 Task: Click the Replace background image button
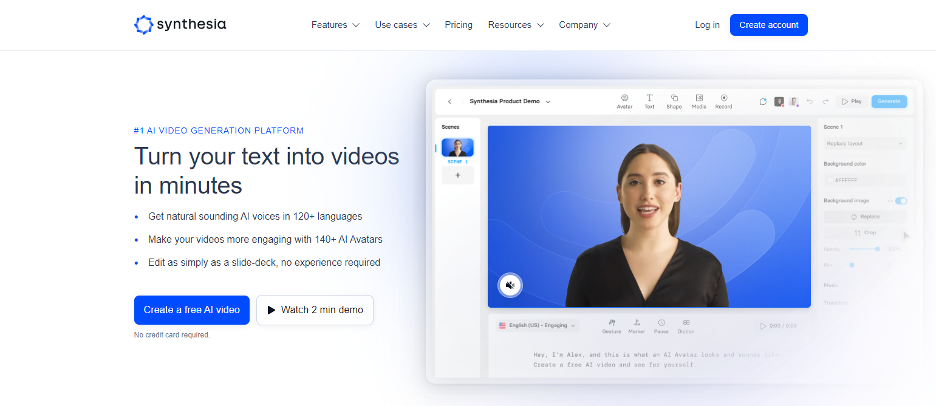click(x=865, y=217)
